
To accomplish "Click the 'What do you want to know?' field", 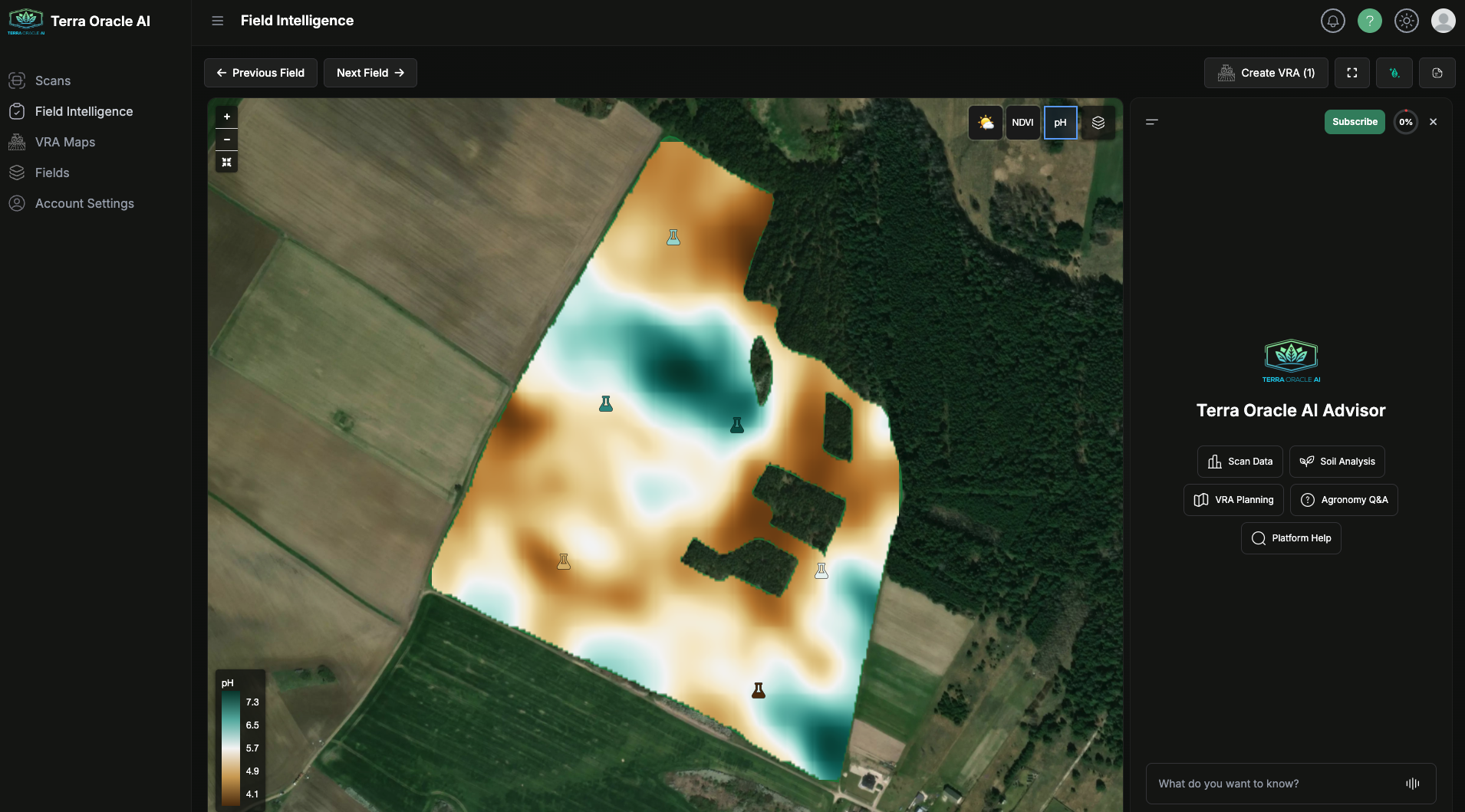I will point(1266,783).
